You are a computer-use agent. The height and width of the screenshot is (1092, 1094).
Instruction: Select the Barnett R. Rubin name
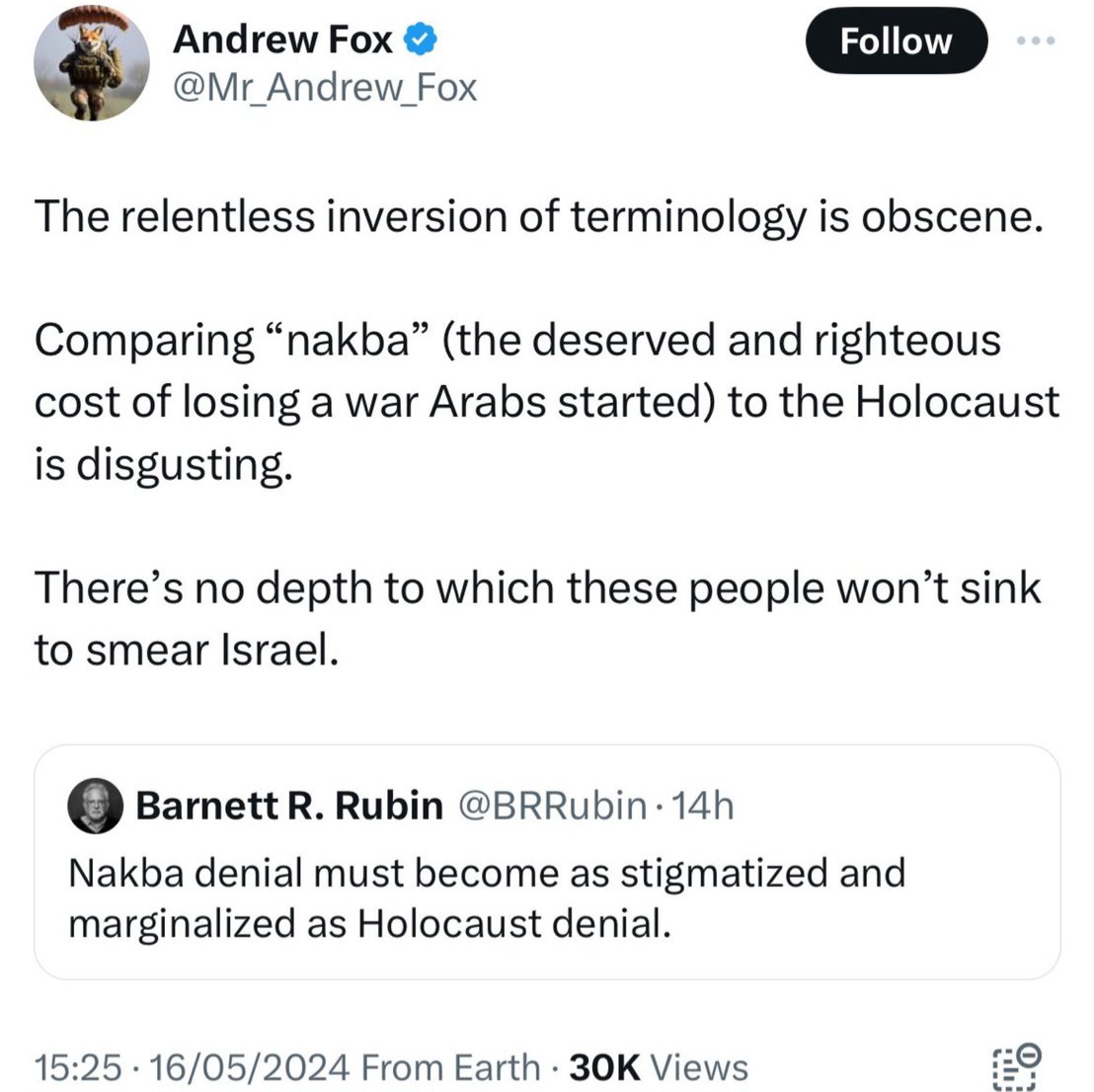point(289,806)
